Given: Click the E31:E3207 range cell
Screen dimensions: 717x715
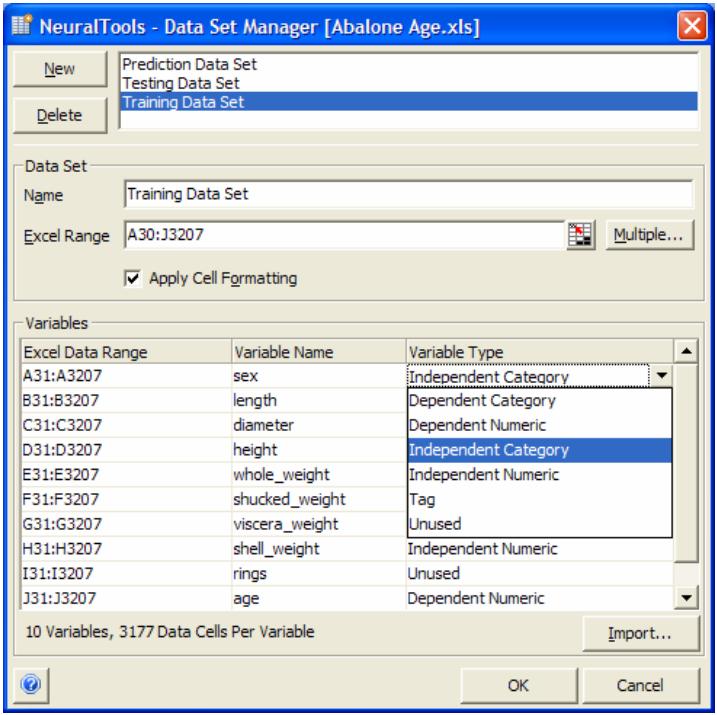Looking at the screenshot, I should pyautogui.click(x=127, y=475).
